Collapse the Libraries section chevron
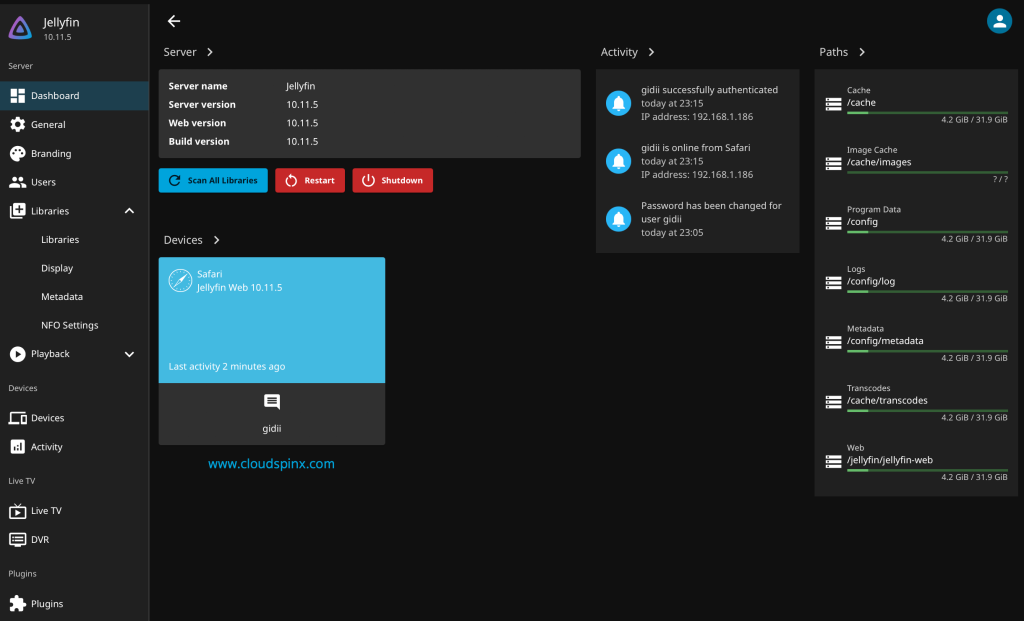 (x=129, y=210)
